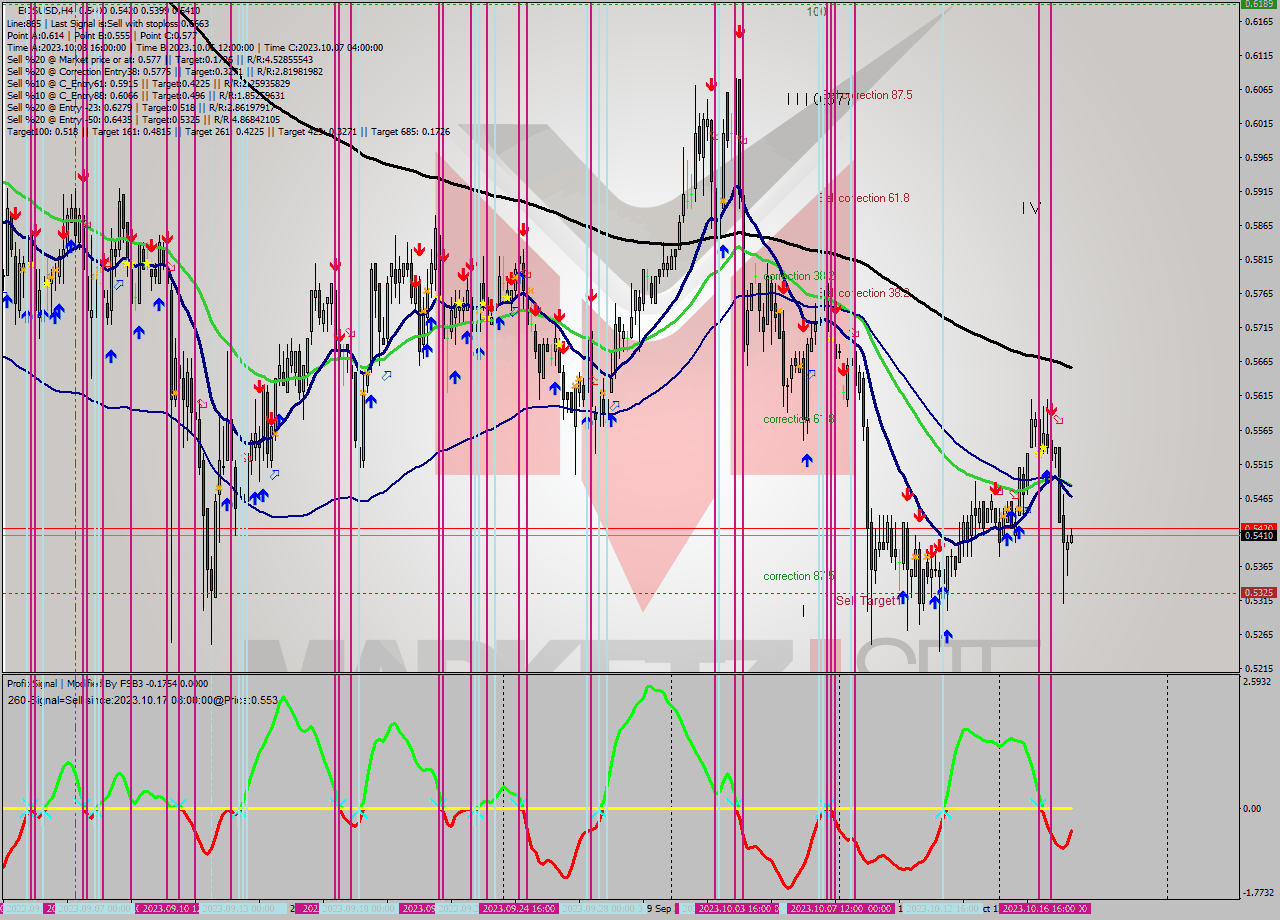Screen dimensions: 1280x920
Task: Click a small blue up arrow near the 0.5265 low
Action: [947, 636]
